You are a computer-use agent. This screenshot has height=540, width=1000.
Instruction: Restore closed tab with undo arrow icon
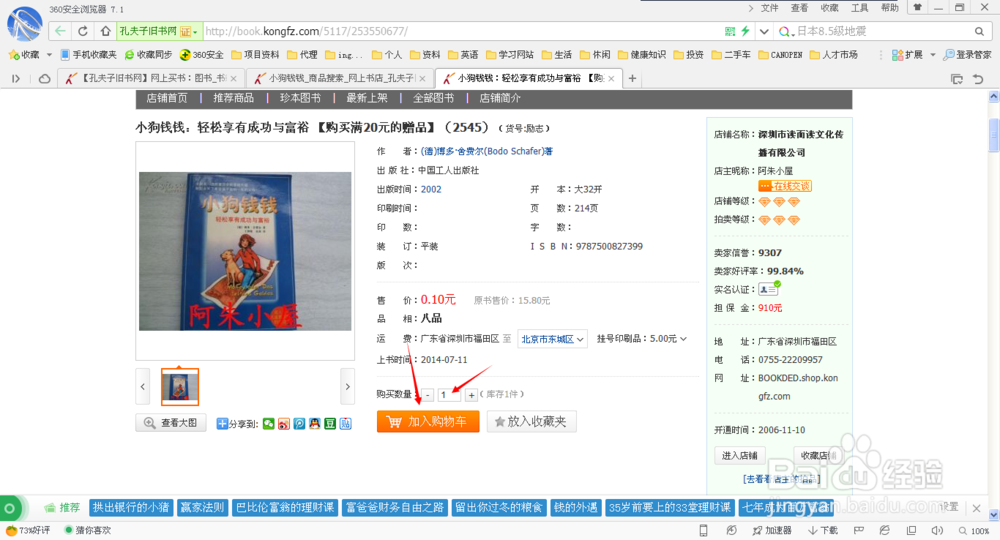pyautogui.click(x=978, y=78)
